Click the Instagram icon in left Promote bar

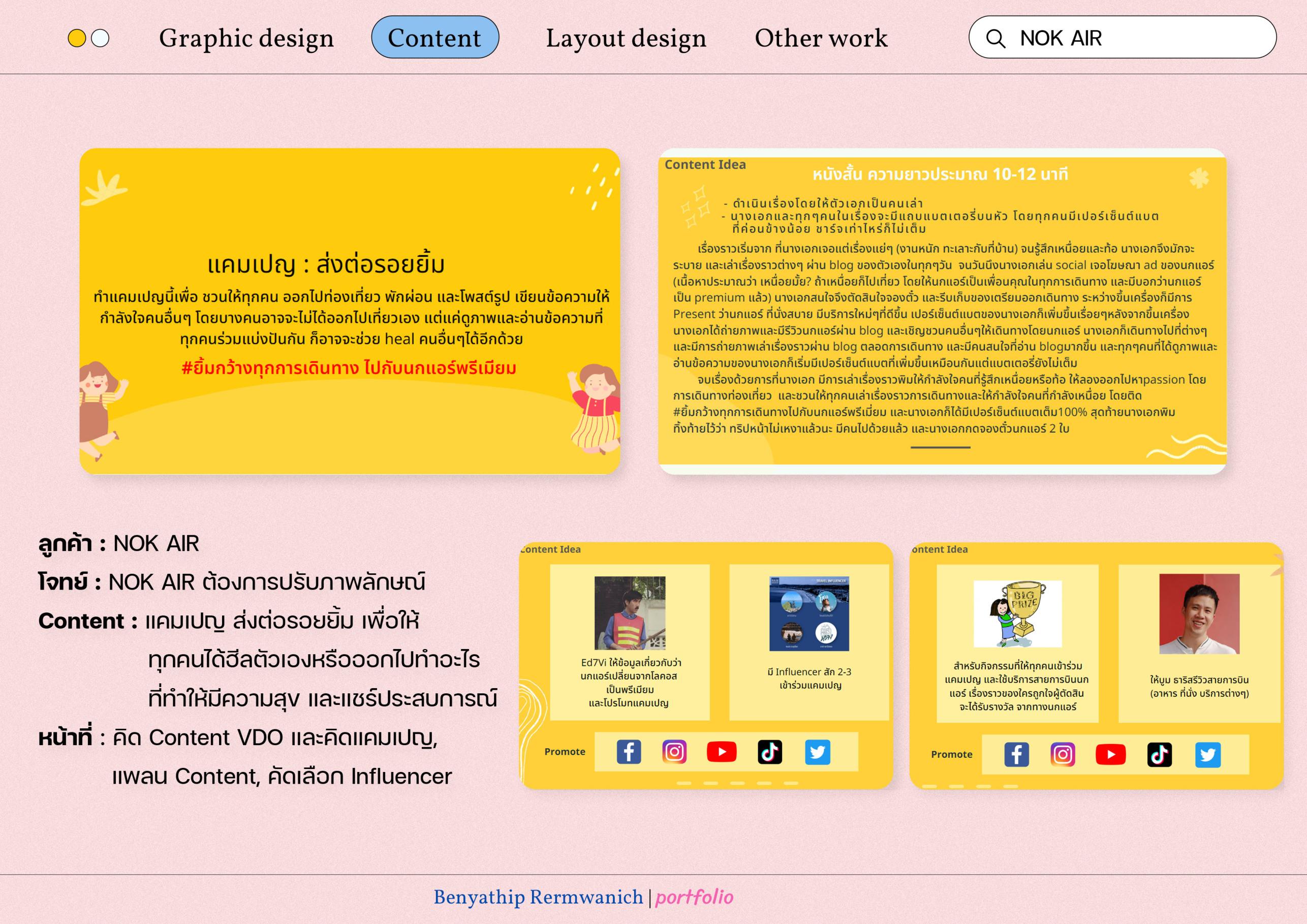coord(674,752)
